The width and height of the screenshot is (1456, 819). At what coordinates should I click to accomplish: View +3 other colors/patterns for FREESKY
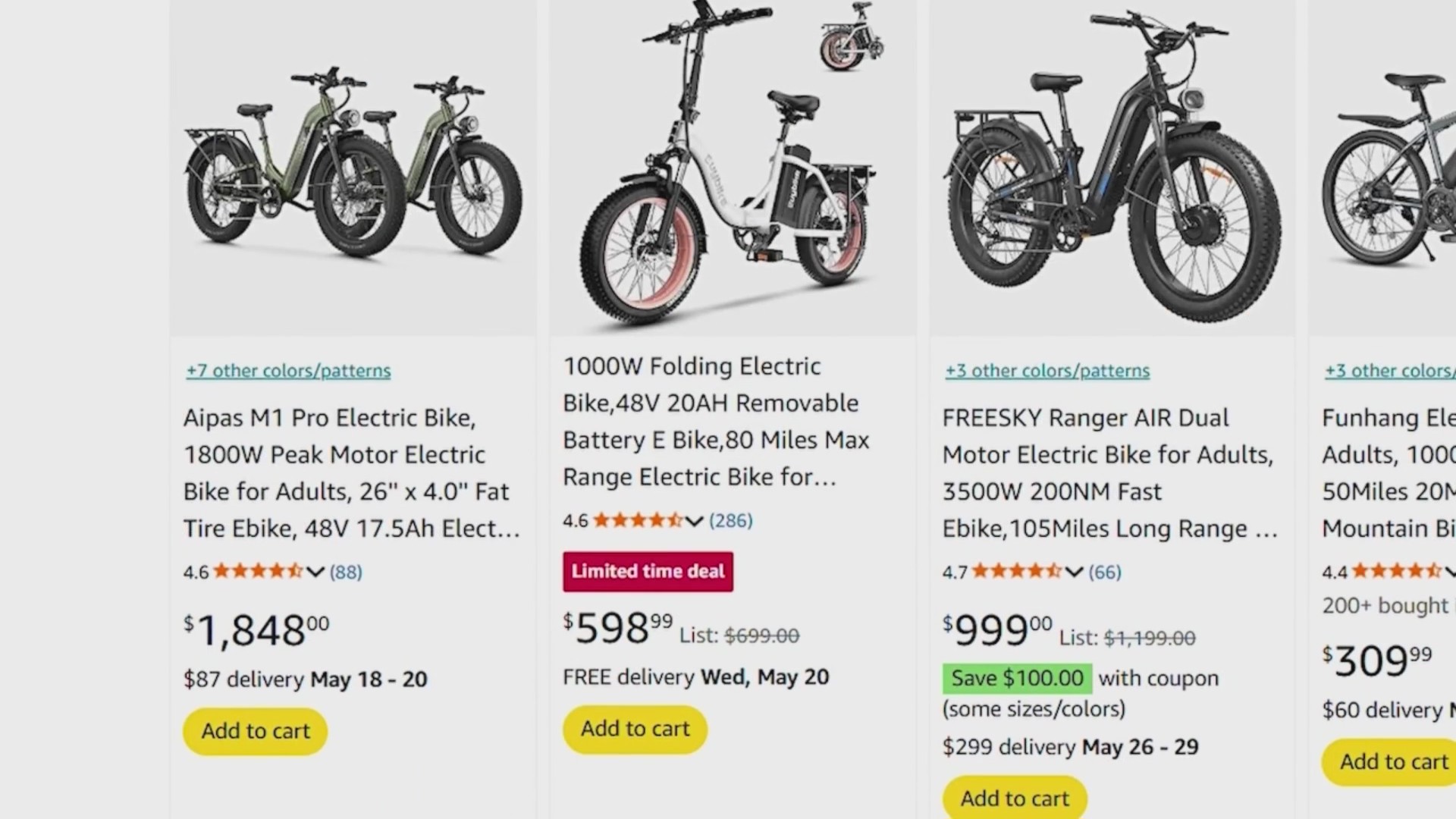point(1047,371)
